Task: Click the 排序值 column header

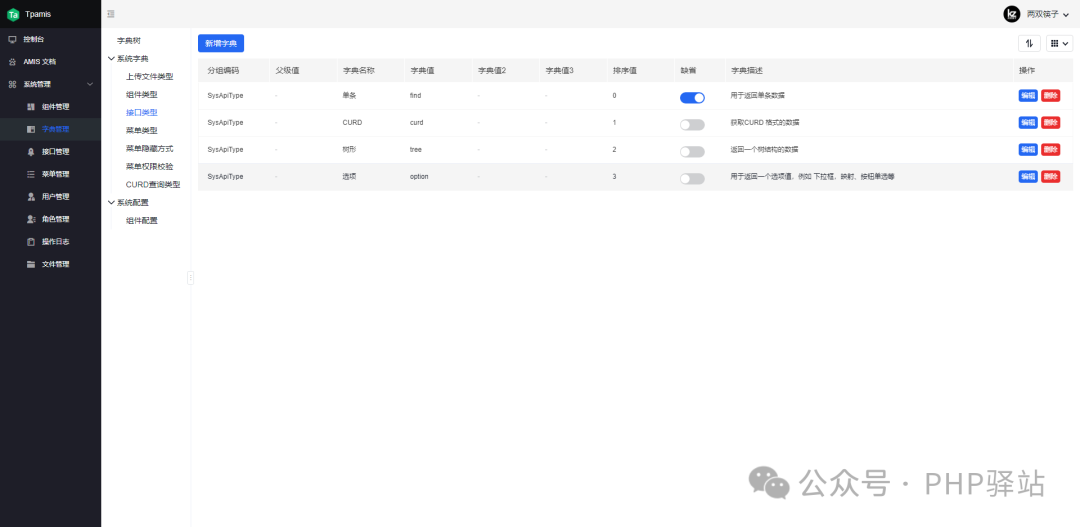Action: click(x=624, y=71)
